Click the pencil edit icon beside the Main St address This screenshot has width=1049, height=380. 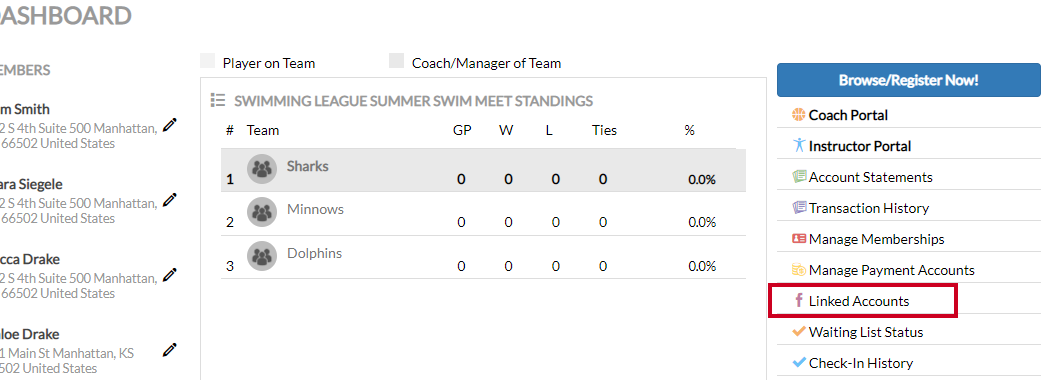[170, 349]
